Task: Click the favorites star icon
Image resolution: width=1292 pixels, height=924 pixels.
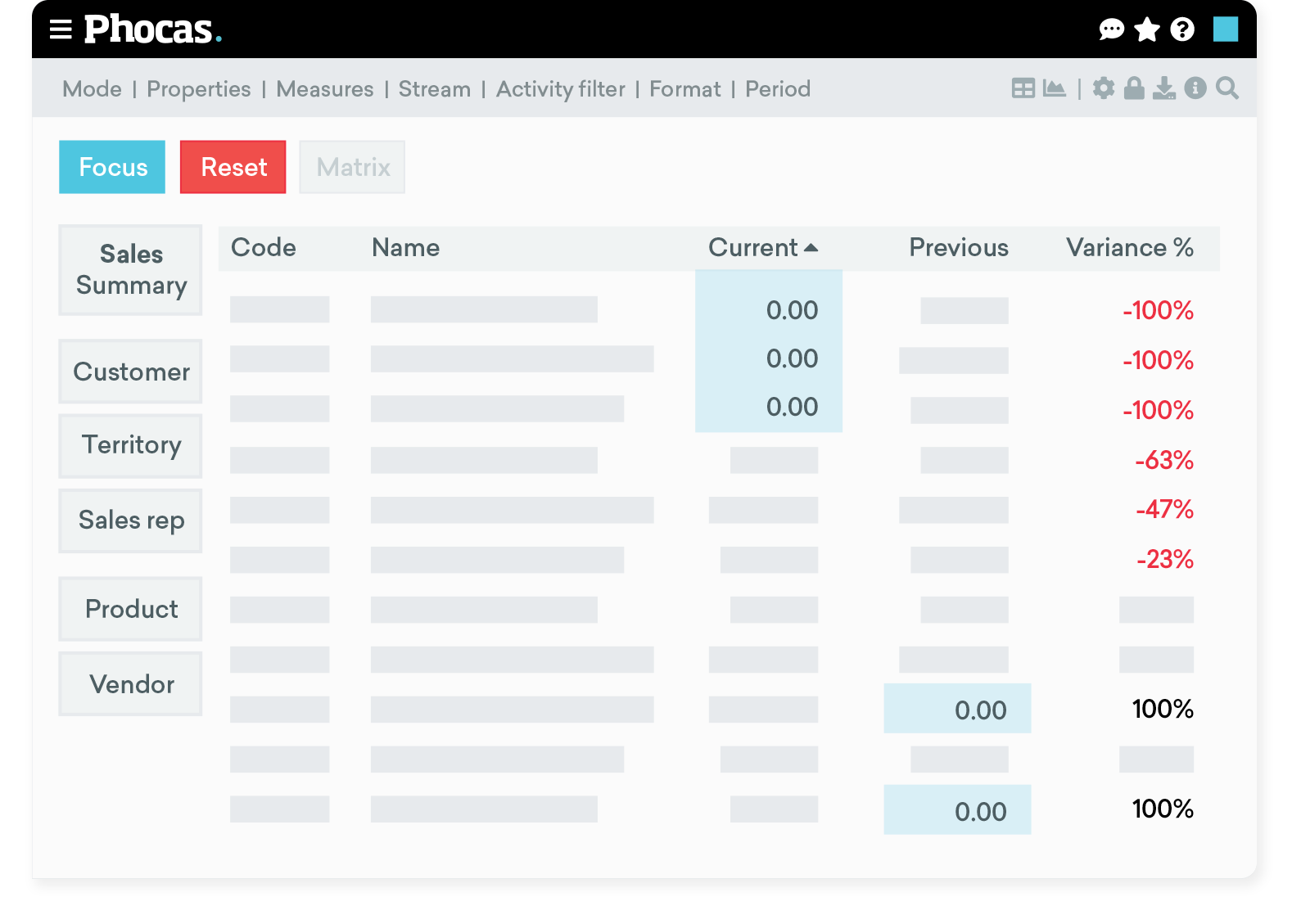Action: coord(1147,30)
